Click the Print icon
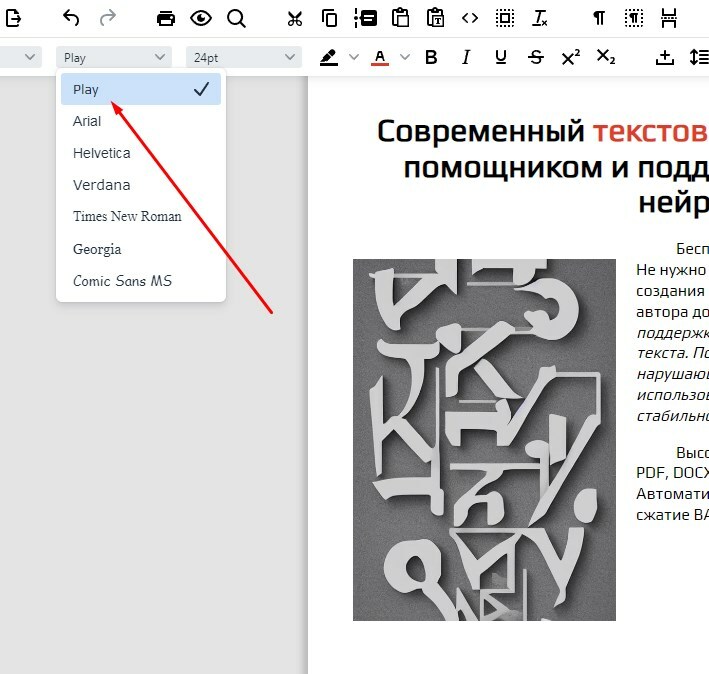Screen dimensions: 709x674 (166, 18)
